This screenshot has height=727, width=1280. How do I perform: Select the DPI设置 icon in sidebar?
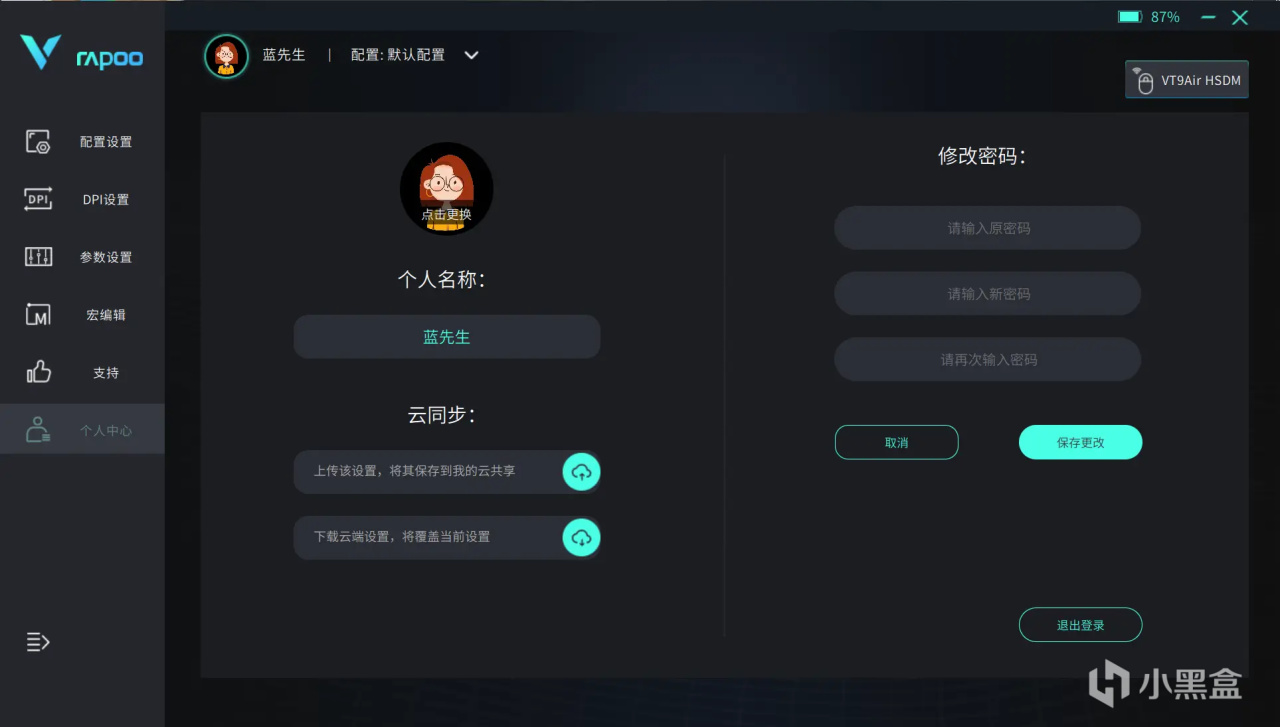pyautogui.click(x=38, y=199)
